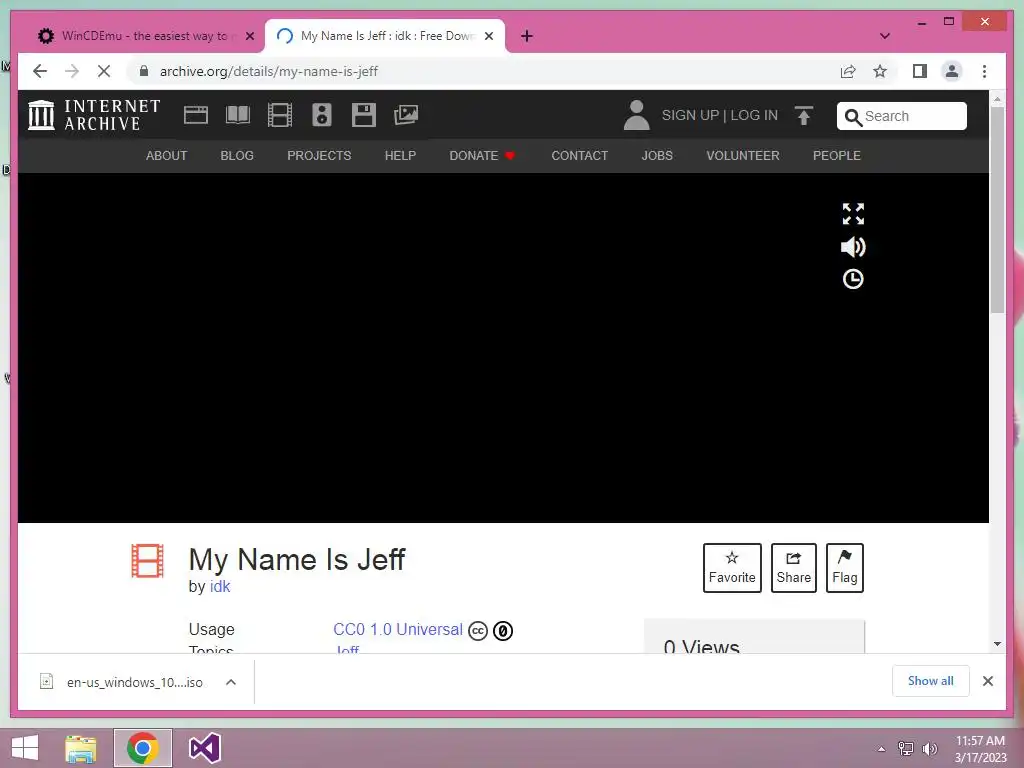Open the CONTACT menu item

coord(579,155)
